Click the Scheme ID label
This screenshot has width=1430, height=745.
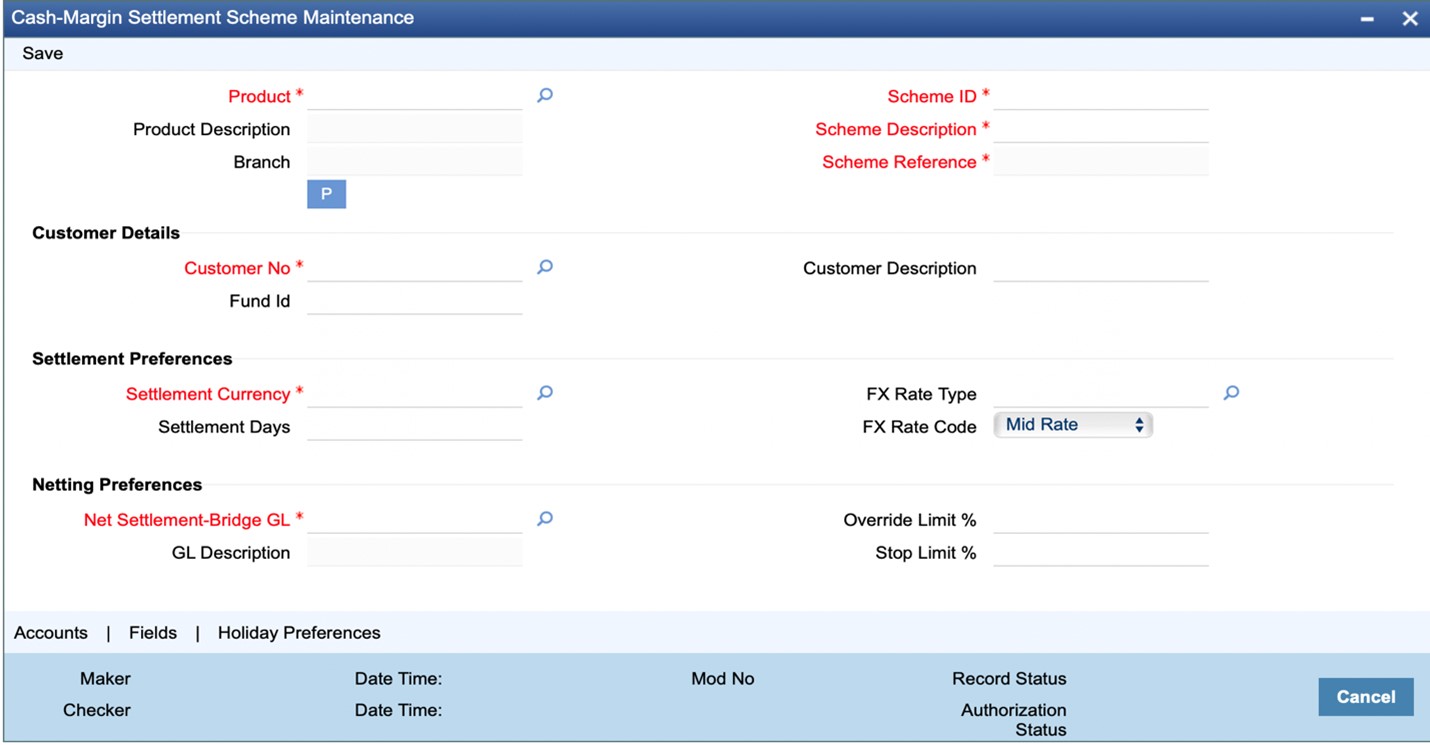(932, 97)
